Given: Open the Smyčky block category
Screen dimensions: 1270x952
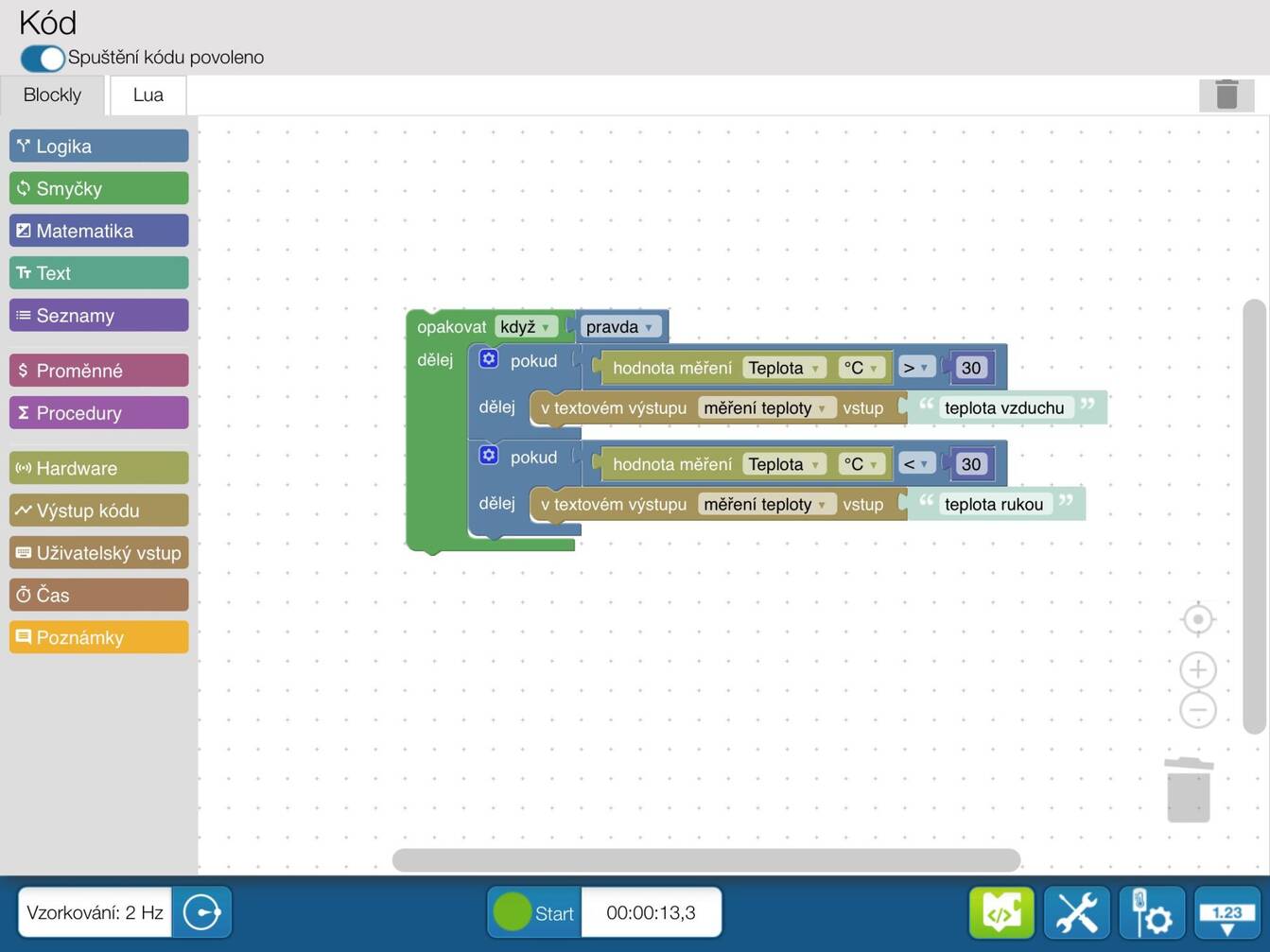Looking at the screenshot, I should 99,188.
